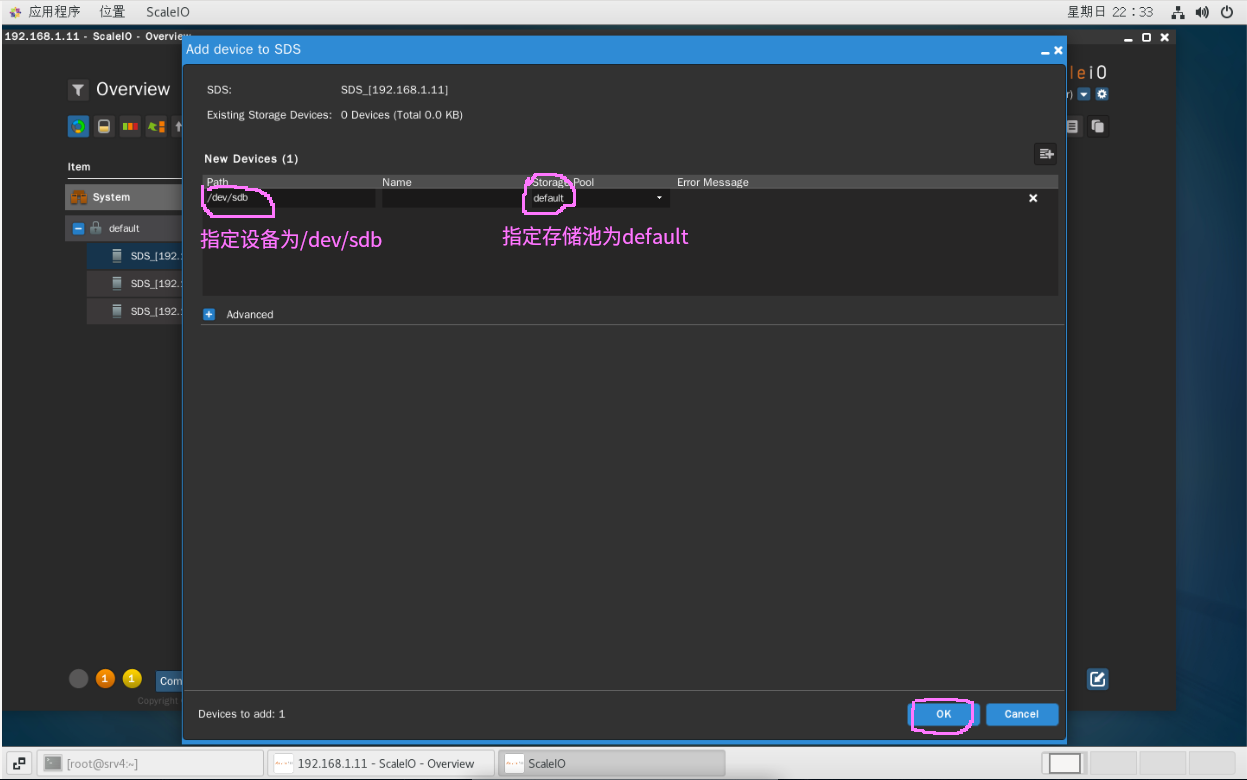The width and height of the screenshot is (1247, 780).
Task: Select the circular dashboard view icon
Action: point(78,127)
